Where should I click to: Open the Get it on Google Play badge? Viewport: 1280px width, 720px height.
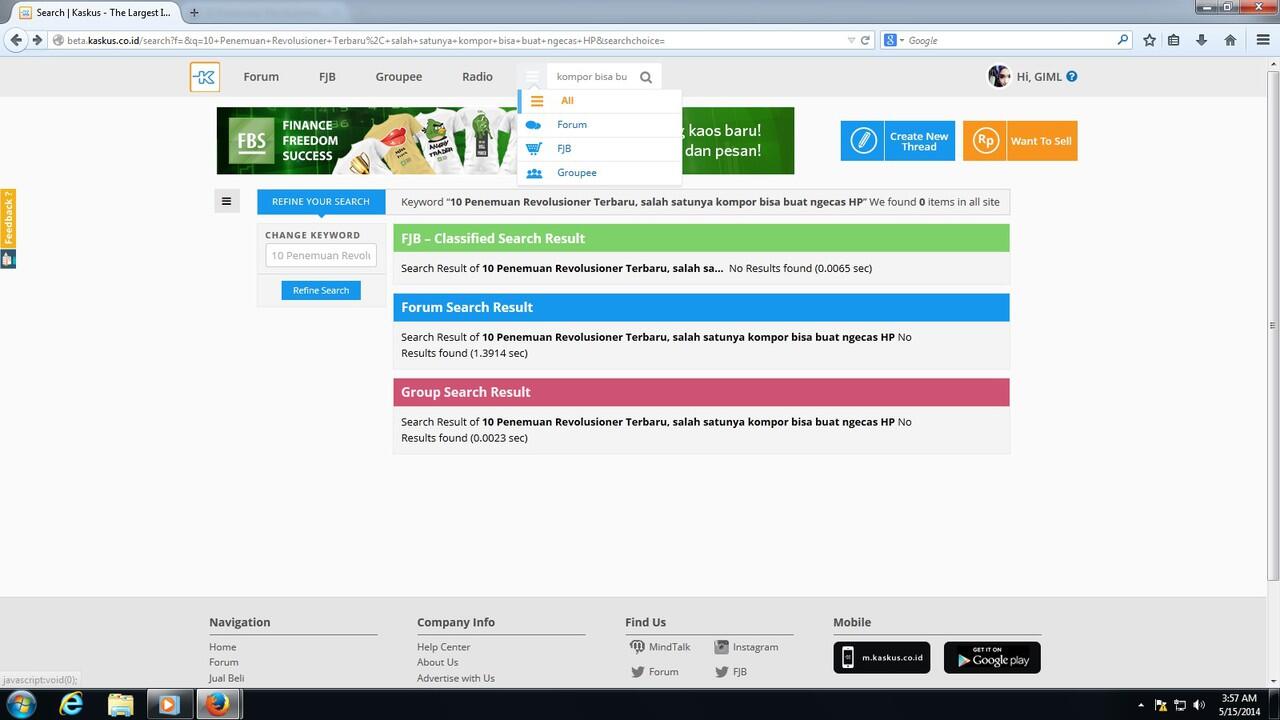pyautogui.click(x=992, y=658)
